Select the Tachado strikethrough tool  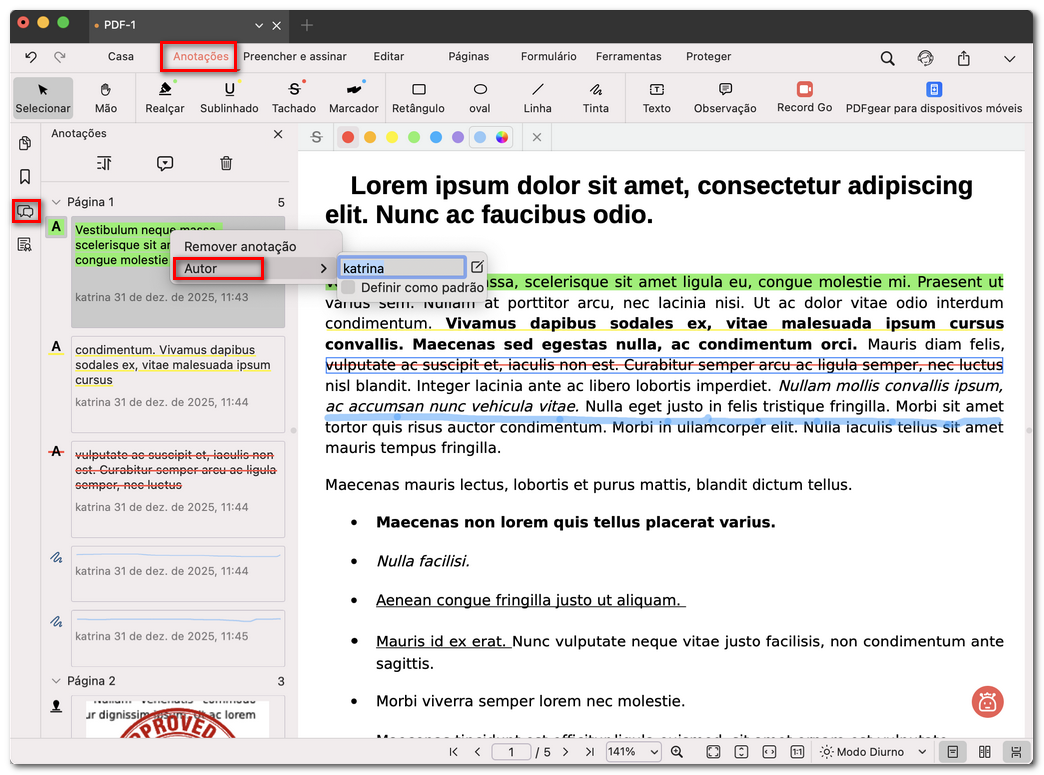tap(293, 97)
